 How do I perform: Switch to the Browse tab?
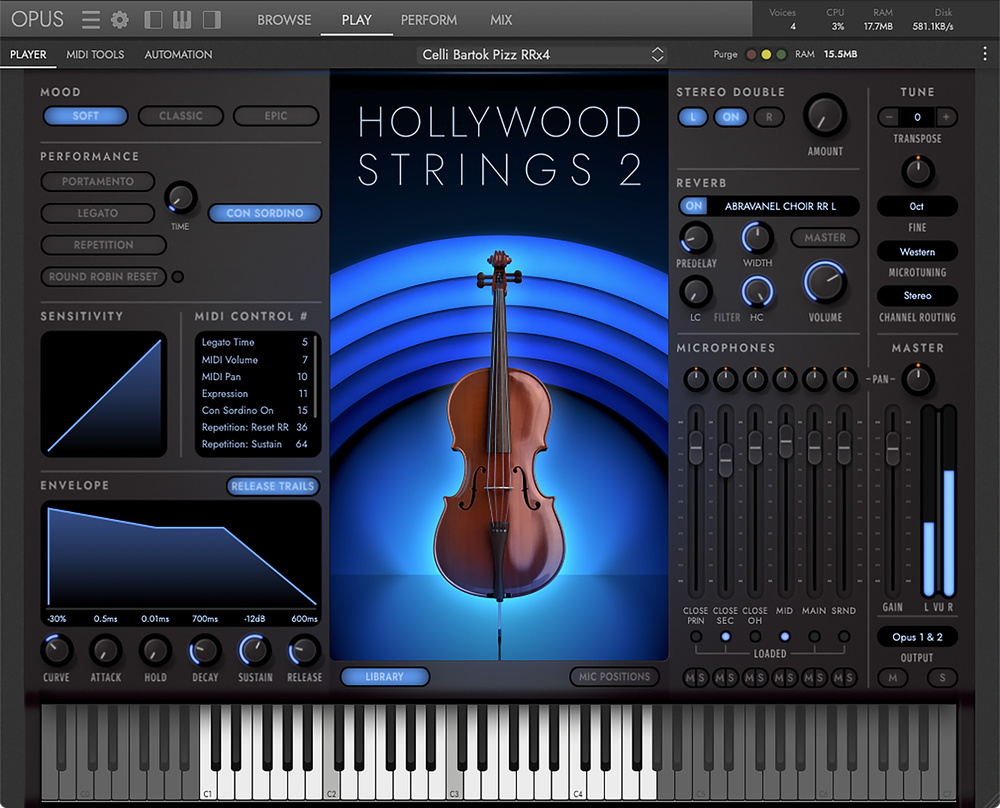point(284,20)
